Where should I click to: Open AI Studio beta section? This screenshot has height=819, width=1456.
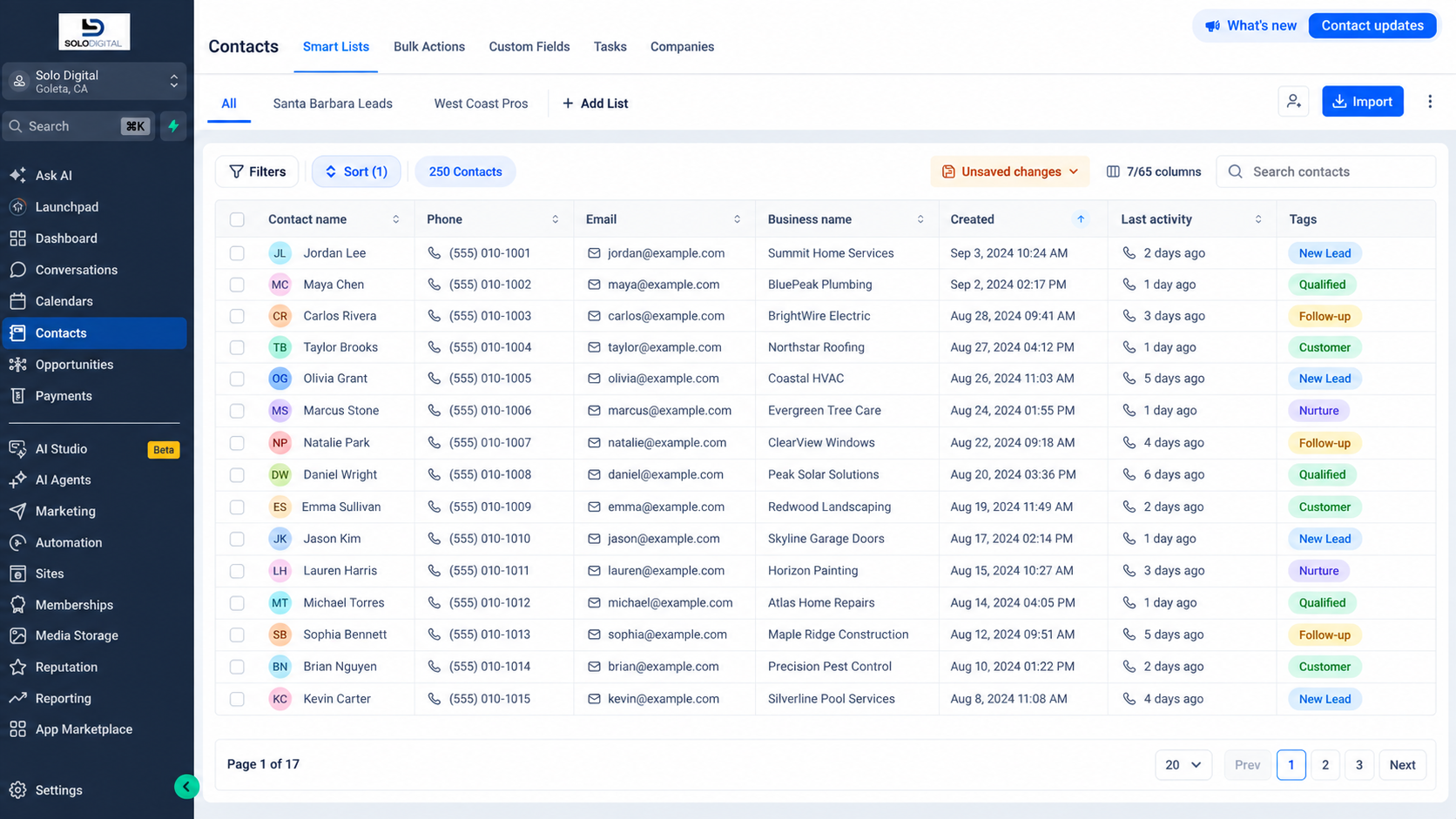(93, 449)
